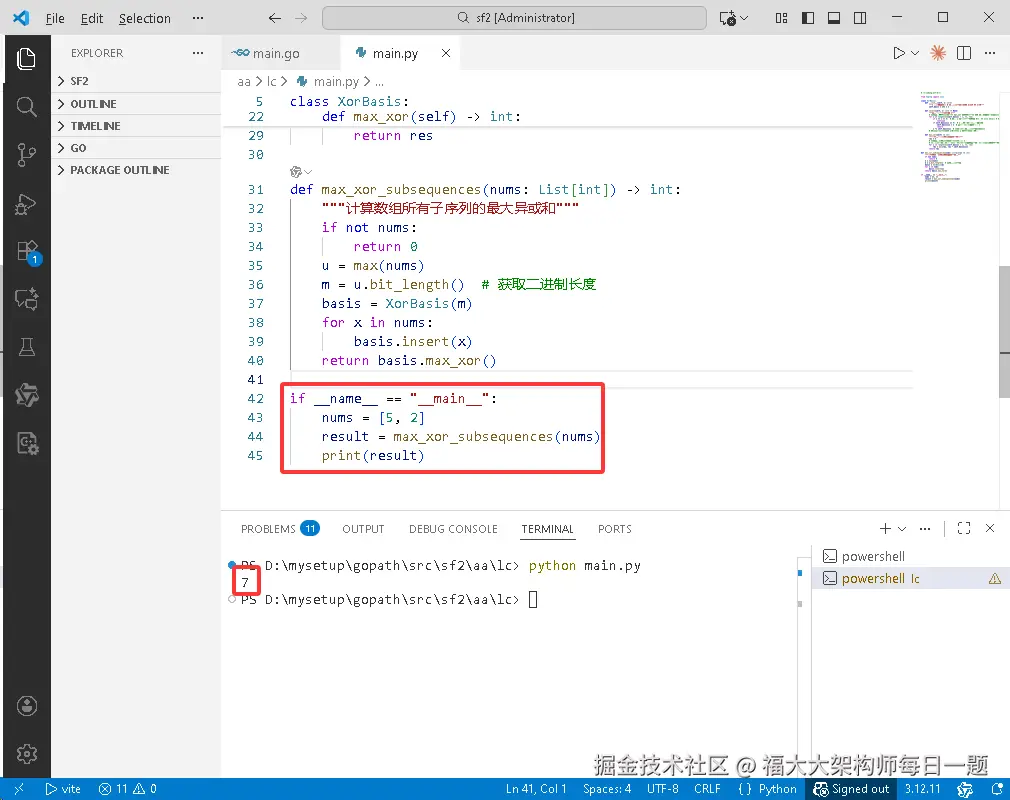1010x800 pixels.
Task: Open editor More Actions ellipsis
Action: point(990,53)
